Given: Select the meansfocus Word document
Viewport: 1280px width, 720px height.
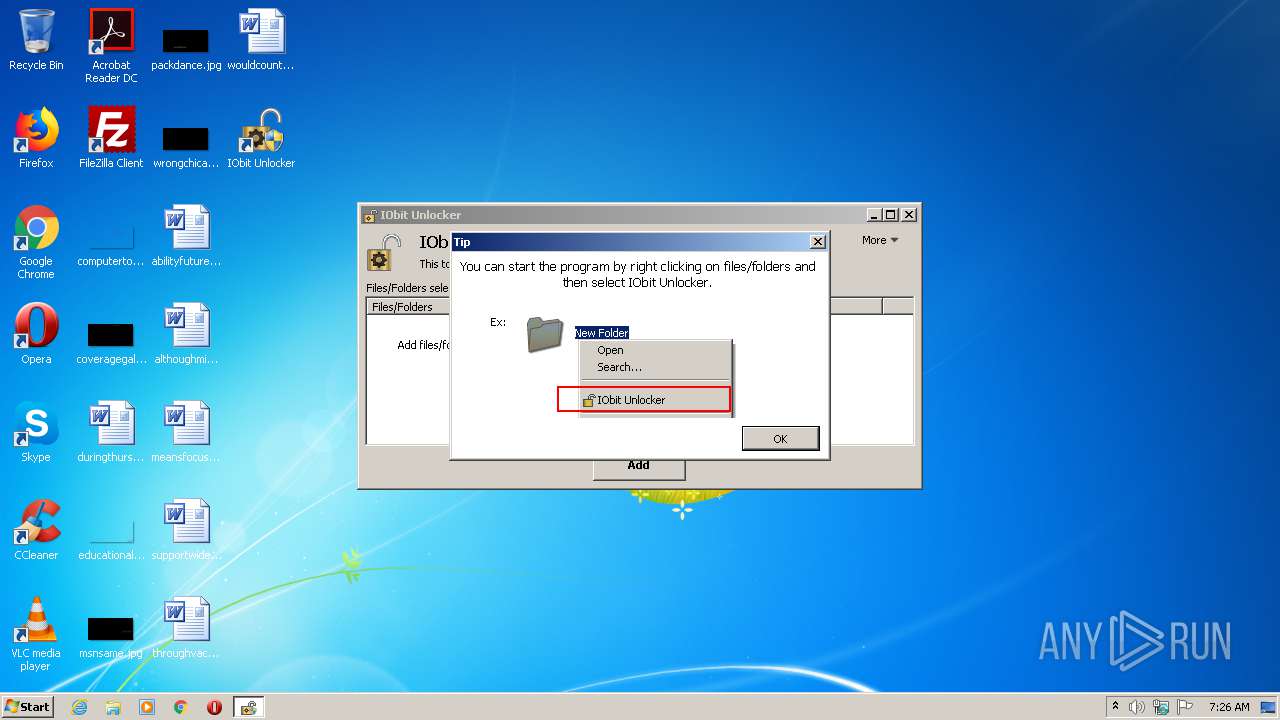Looking at the screenshot, I should pyautogui.click(x=186, y=432).
